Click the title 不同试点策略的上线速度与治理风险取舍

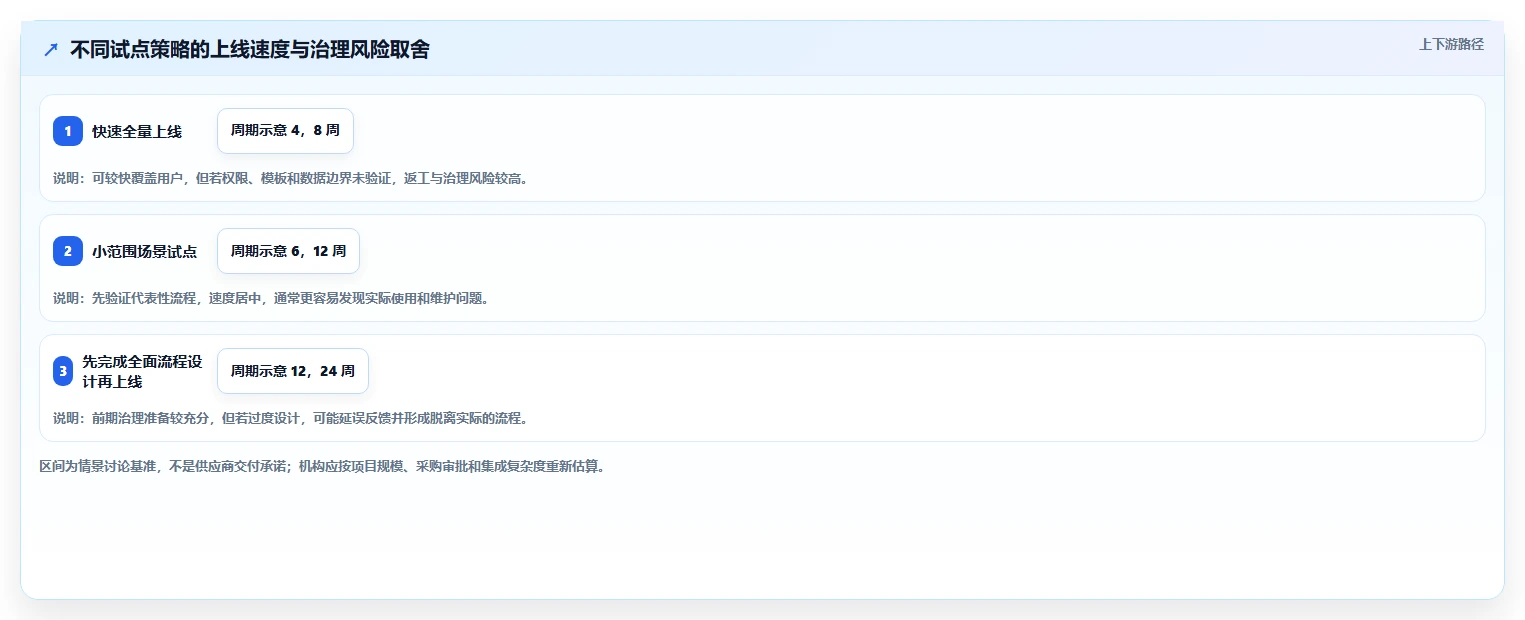(250, 50)
